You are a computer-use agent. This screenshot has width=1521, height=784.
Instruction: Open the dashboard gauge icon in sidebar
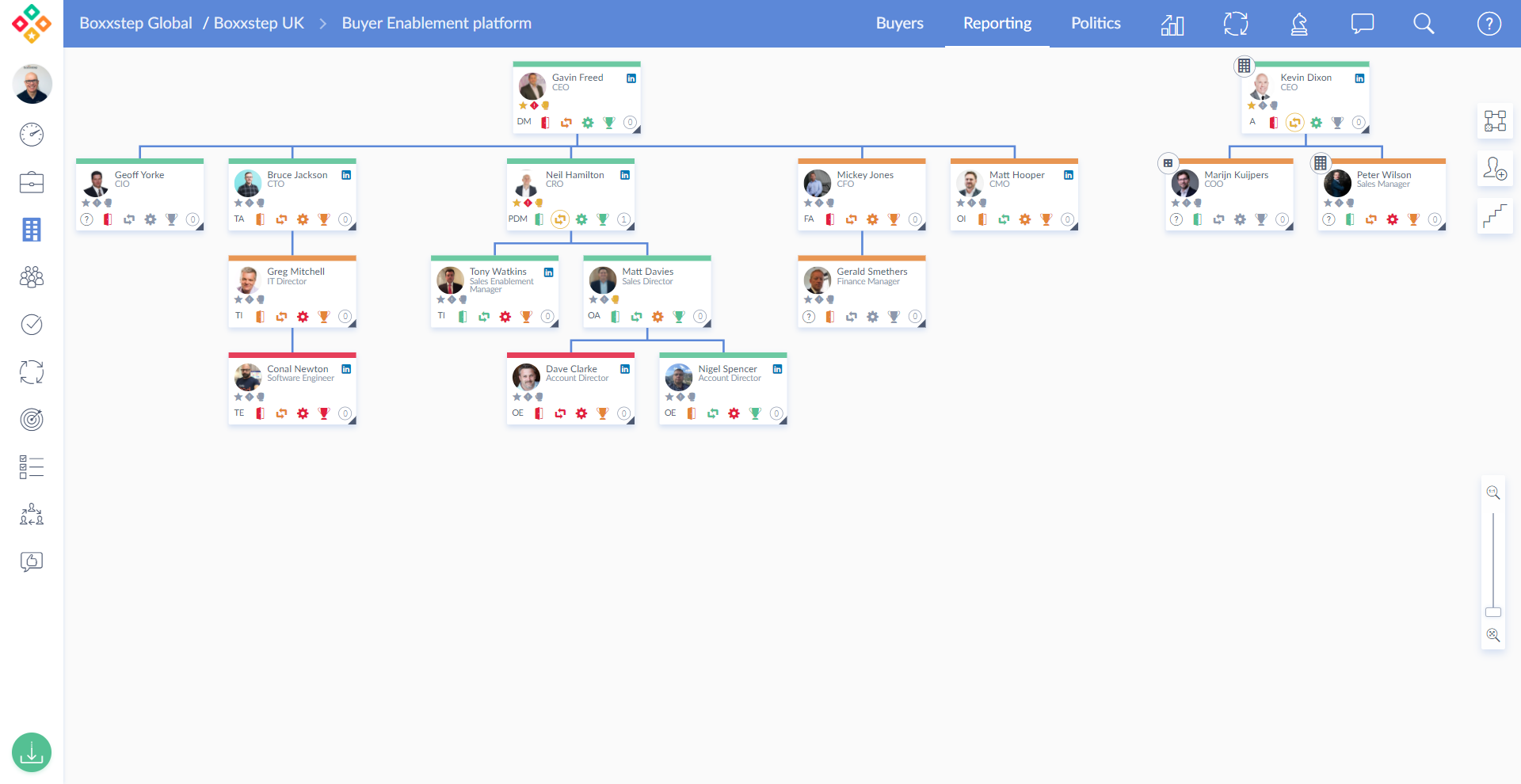pos(32,135)
